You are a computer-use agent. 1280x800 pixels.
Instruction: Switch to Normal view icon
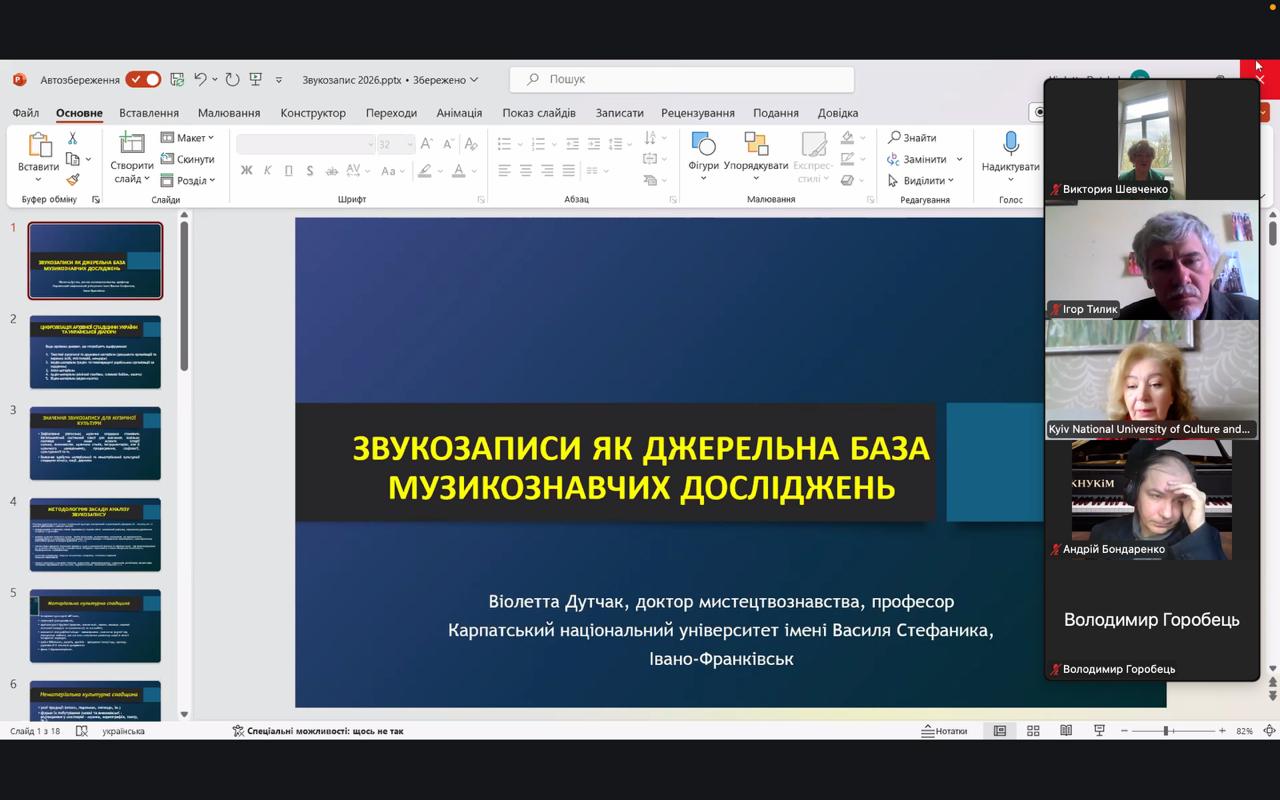[x=999, y=731]
